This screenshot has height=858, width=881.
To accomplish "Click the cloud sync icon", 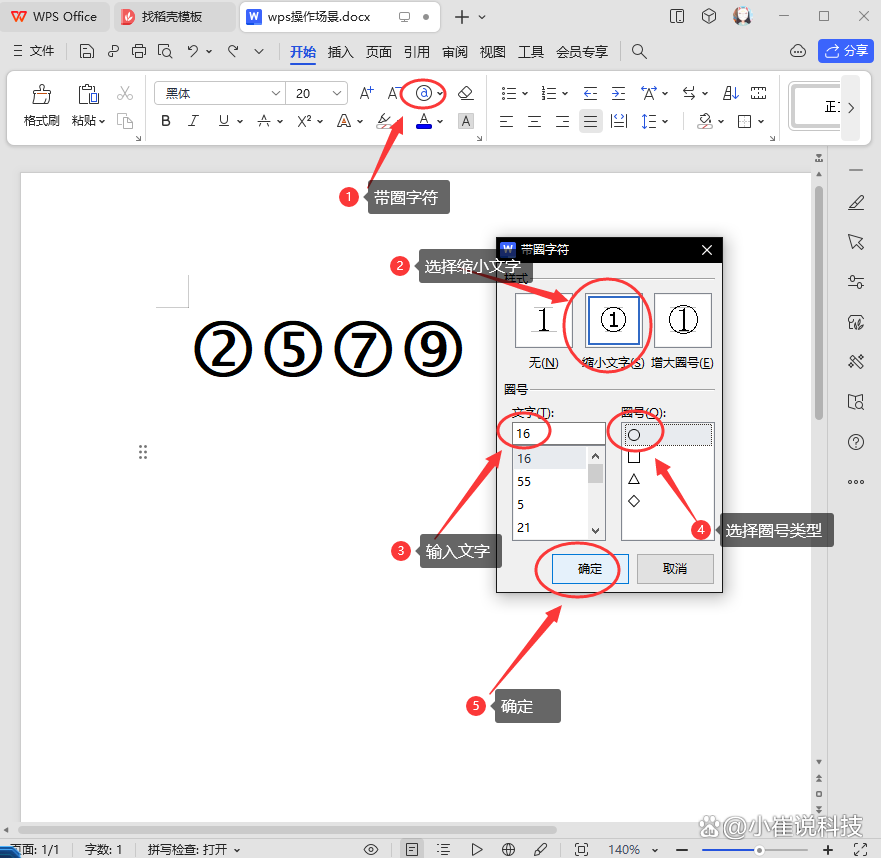I will click(798, 51).
